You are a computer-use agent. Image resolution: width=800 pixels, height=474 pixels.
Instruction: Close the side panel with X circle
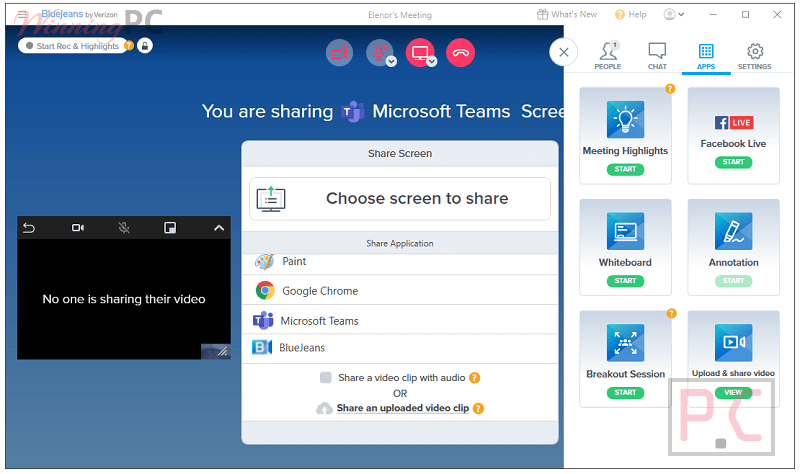[563, 52]
